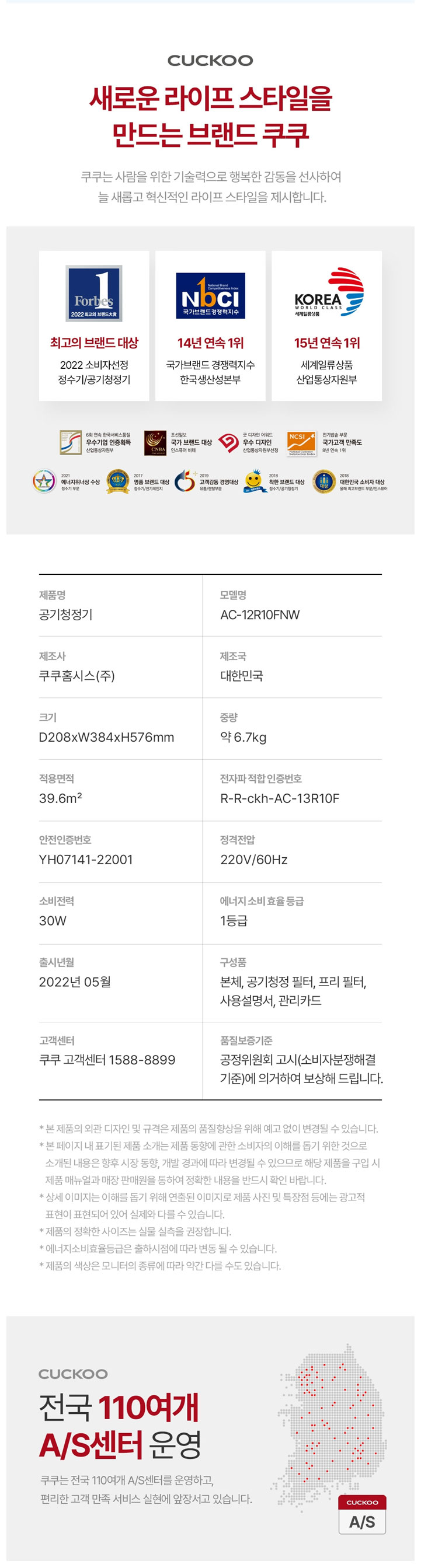This screenshot has width=421, height=1568.
Task: Select the model name AC-12R10FNW
Action: [260, 615]
